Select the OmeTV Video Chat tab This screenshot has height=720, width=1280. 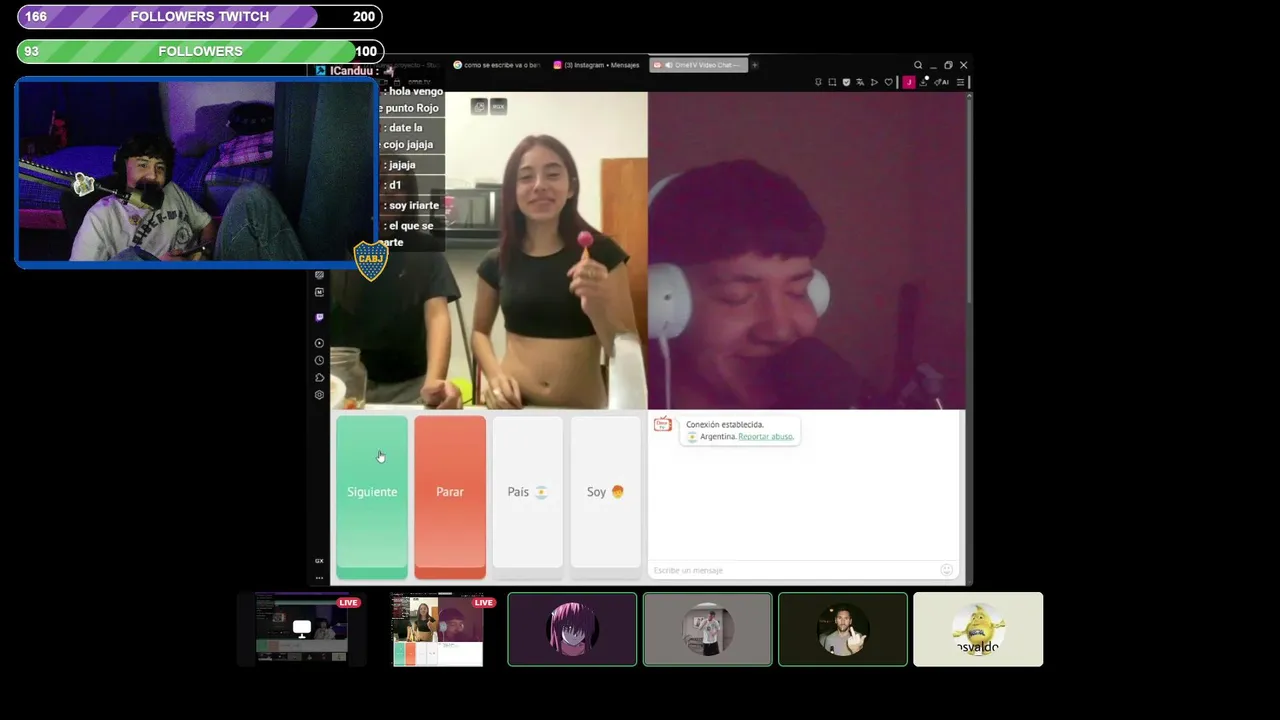tap(697, 65)
